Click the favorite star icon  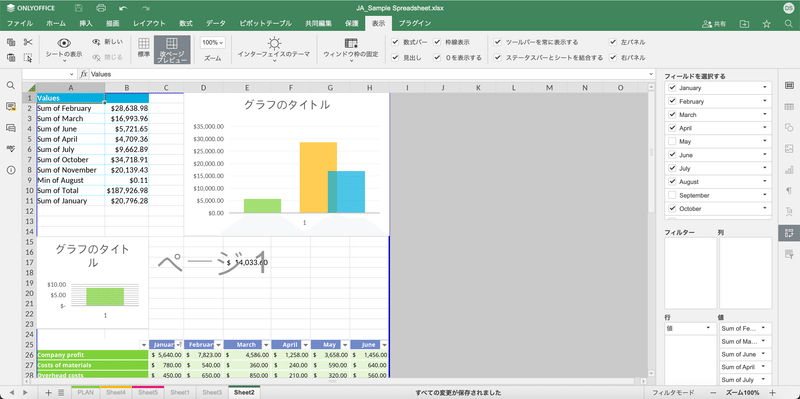tap(766, 23)
